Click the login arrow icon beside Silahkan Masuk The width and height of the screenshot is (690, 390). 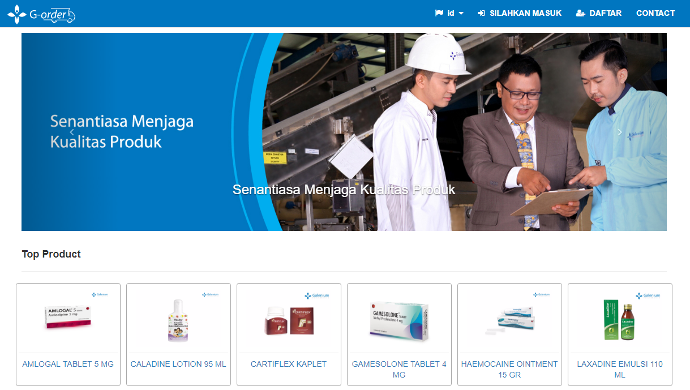(x=481, y=13)
